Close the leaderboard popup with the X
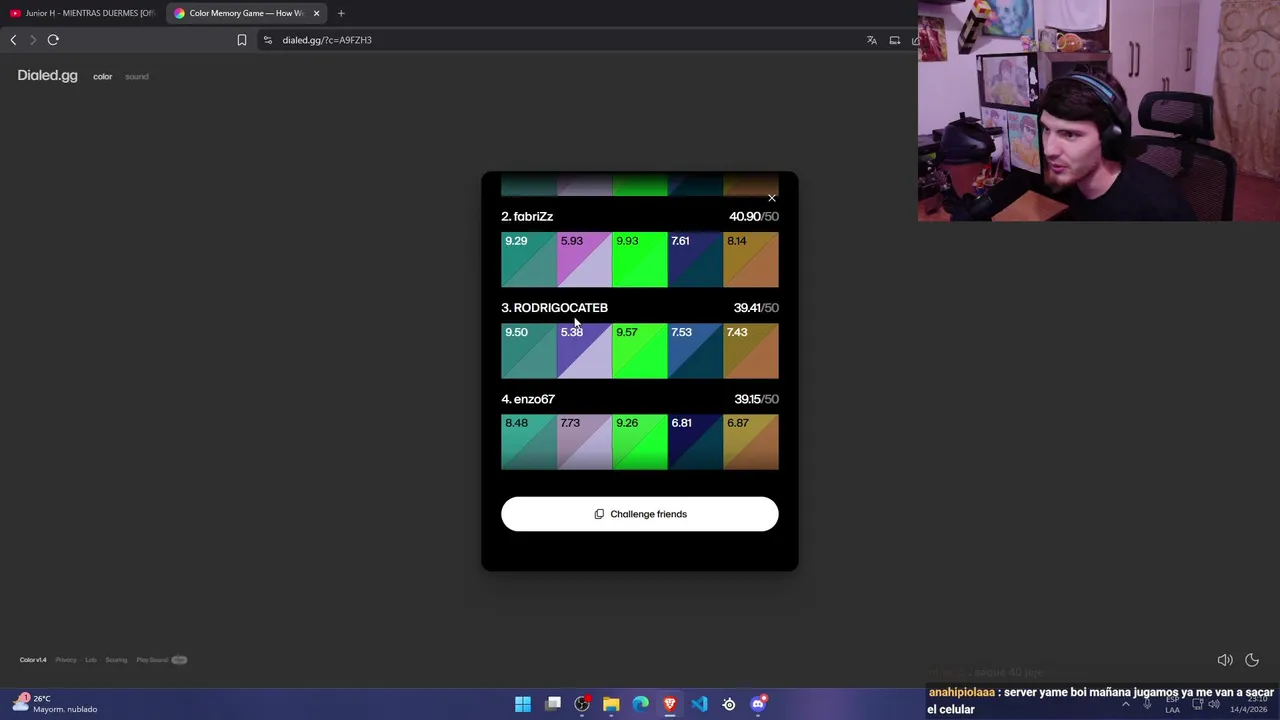 (x=771, y=198)
